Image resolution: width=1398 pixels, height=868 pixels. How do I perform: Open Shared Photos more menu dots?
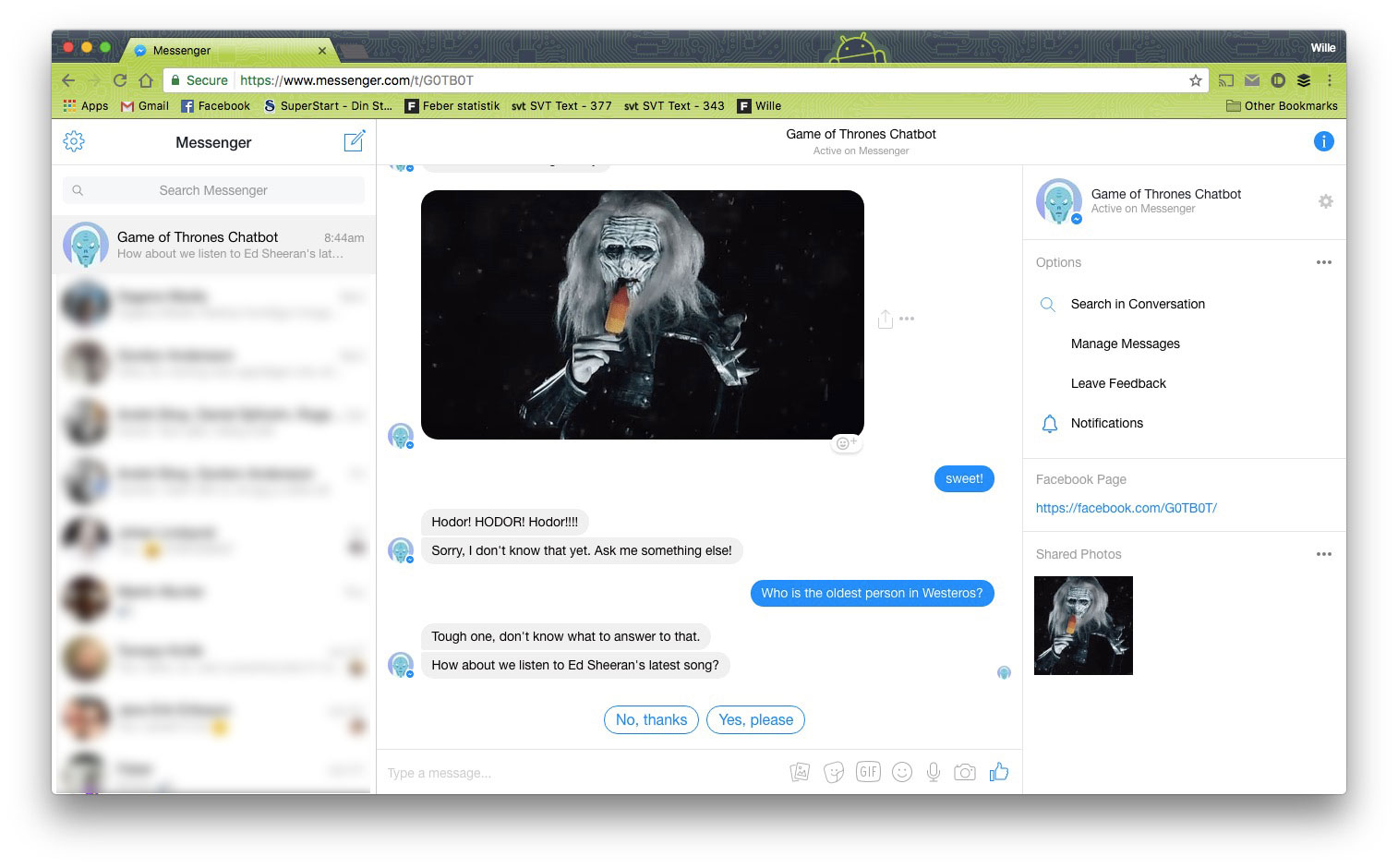(x=1324, y=554)
